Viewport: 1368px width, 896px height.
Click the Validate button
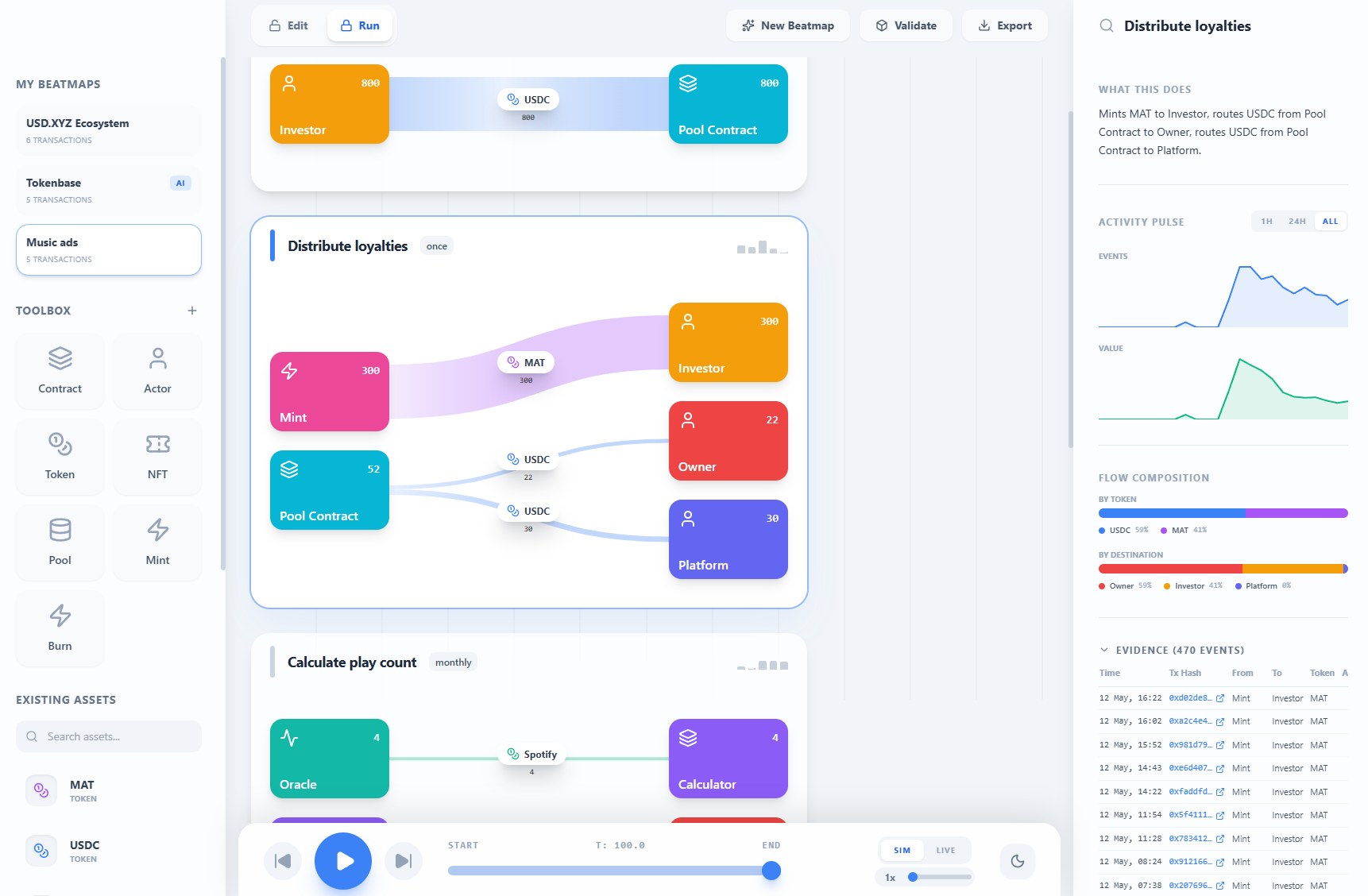pyautogui.click(x=906, y=25)
